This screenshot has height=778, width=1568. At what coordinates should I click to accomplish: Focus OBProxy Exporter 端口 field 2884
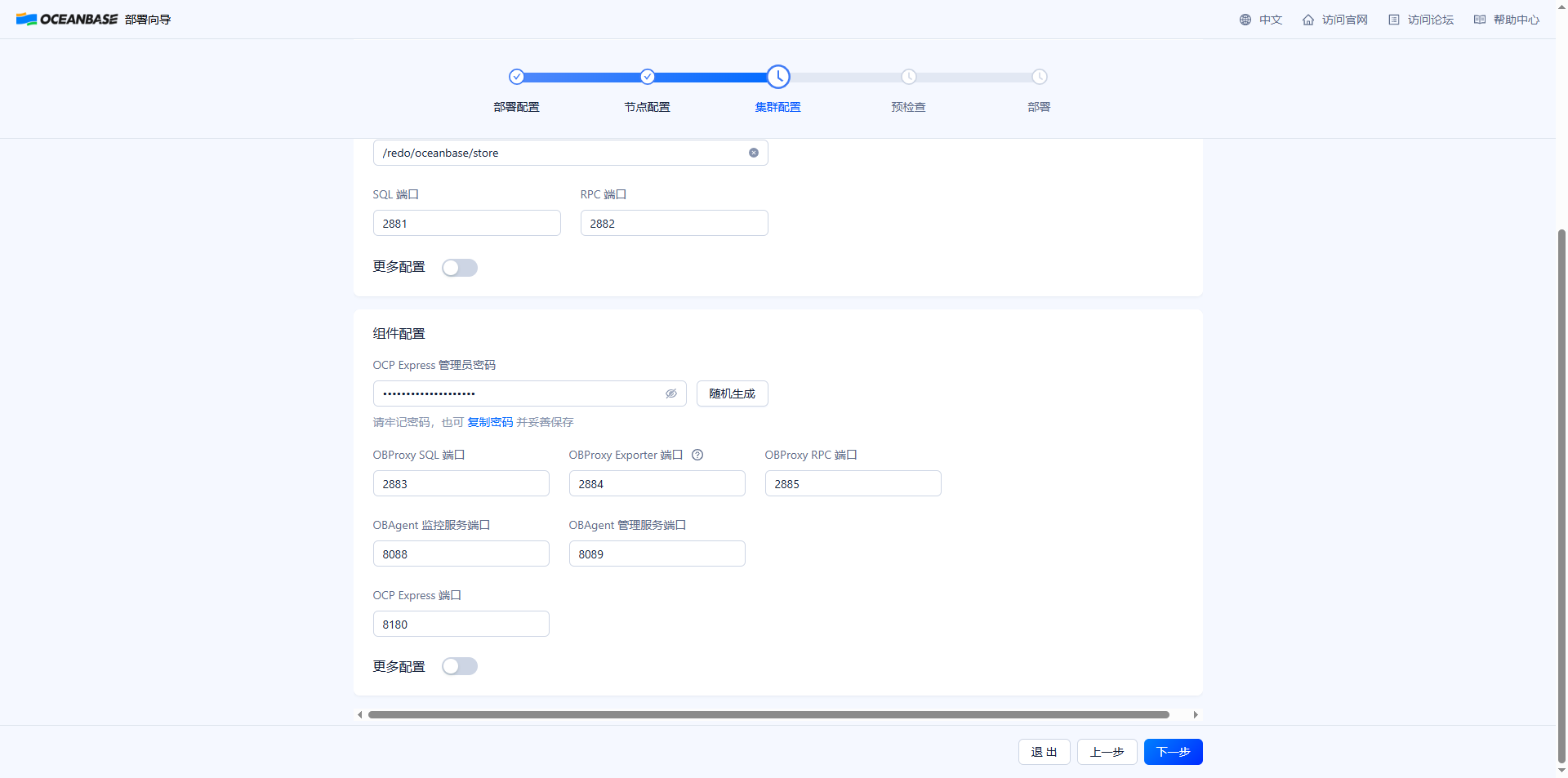(657, 483)
